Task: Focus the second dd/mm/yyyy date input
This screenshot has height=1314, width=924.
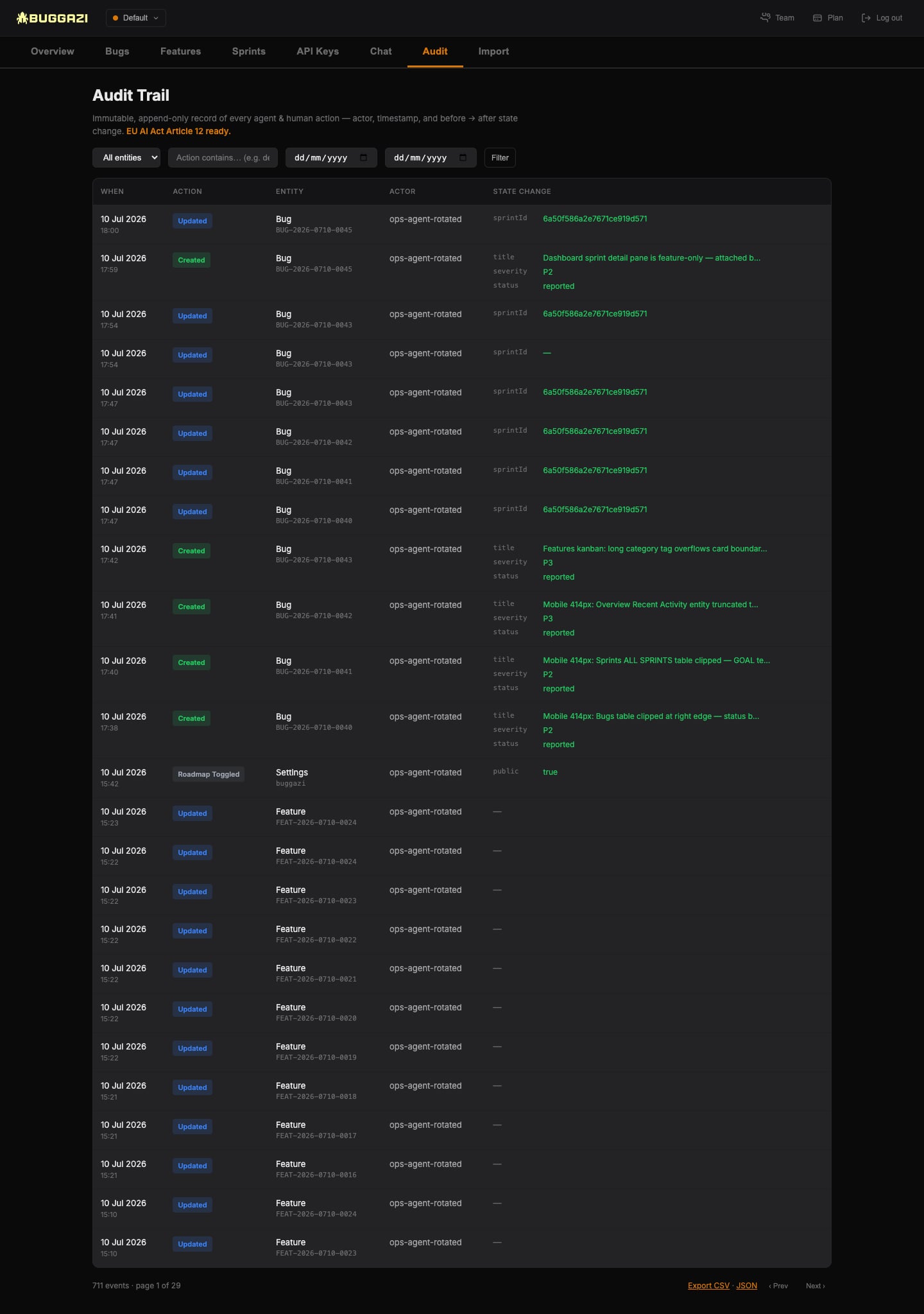Action: (x=431, y=158)
